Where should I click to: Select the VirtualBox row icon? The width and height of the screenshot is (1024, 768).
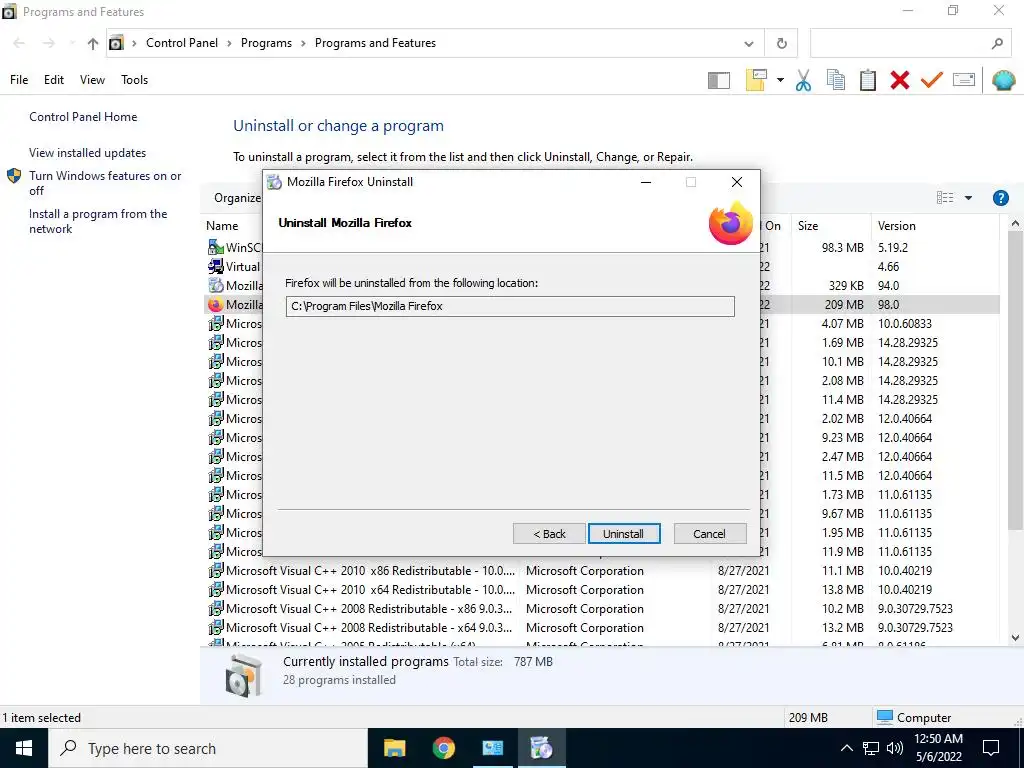point(216,266)
